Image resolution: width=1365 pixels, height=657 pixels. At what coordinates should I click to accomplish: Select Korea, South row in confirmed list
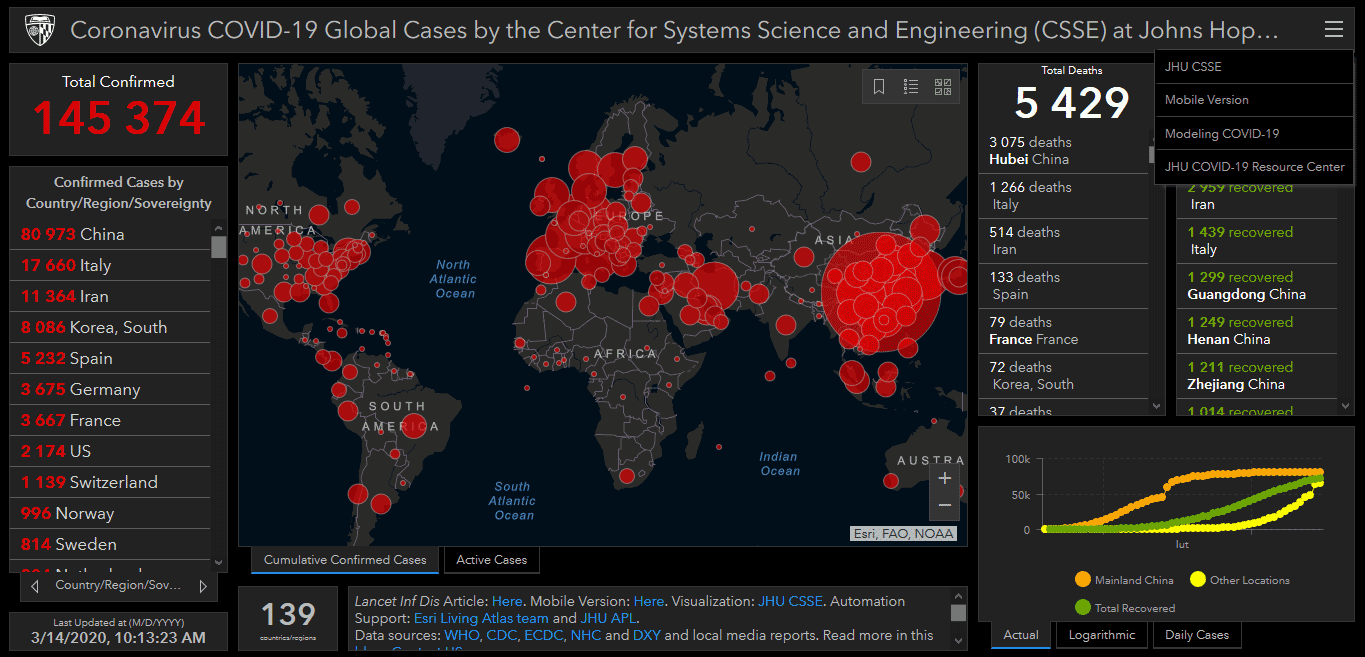111,327
